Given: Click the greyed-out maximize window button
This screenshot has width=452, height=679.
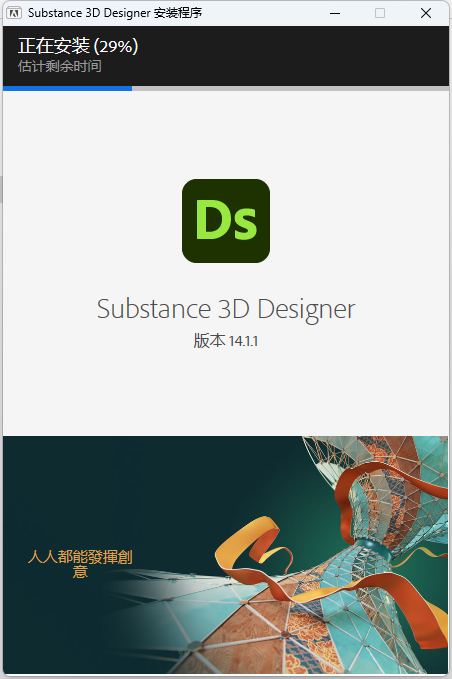Looking at the screenshot, I should click(380, 13).
